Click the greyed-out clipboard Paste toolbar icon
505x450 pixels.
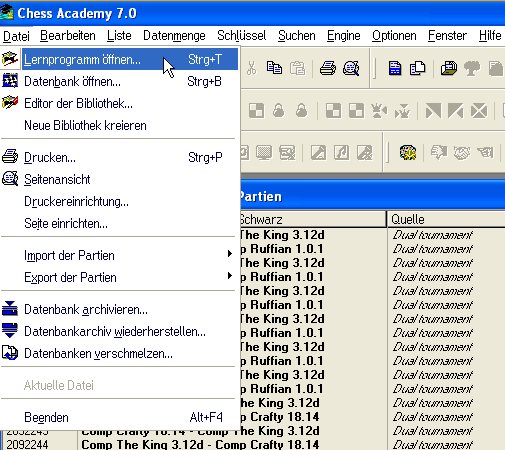tap(297, 68)
